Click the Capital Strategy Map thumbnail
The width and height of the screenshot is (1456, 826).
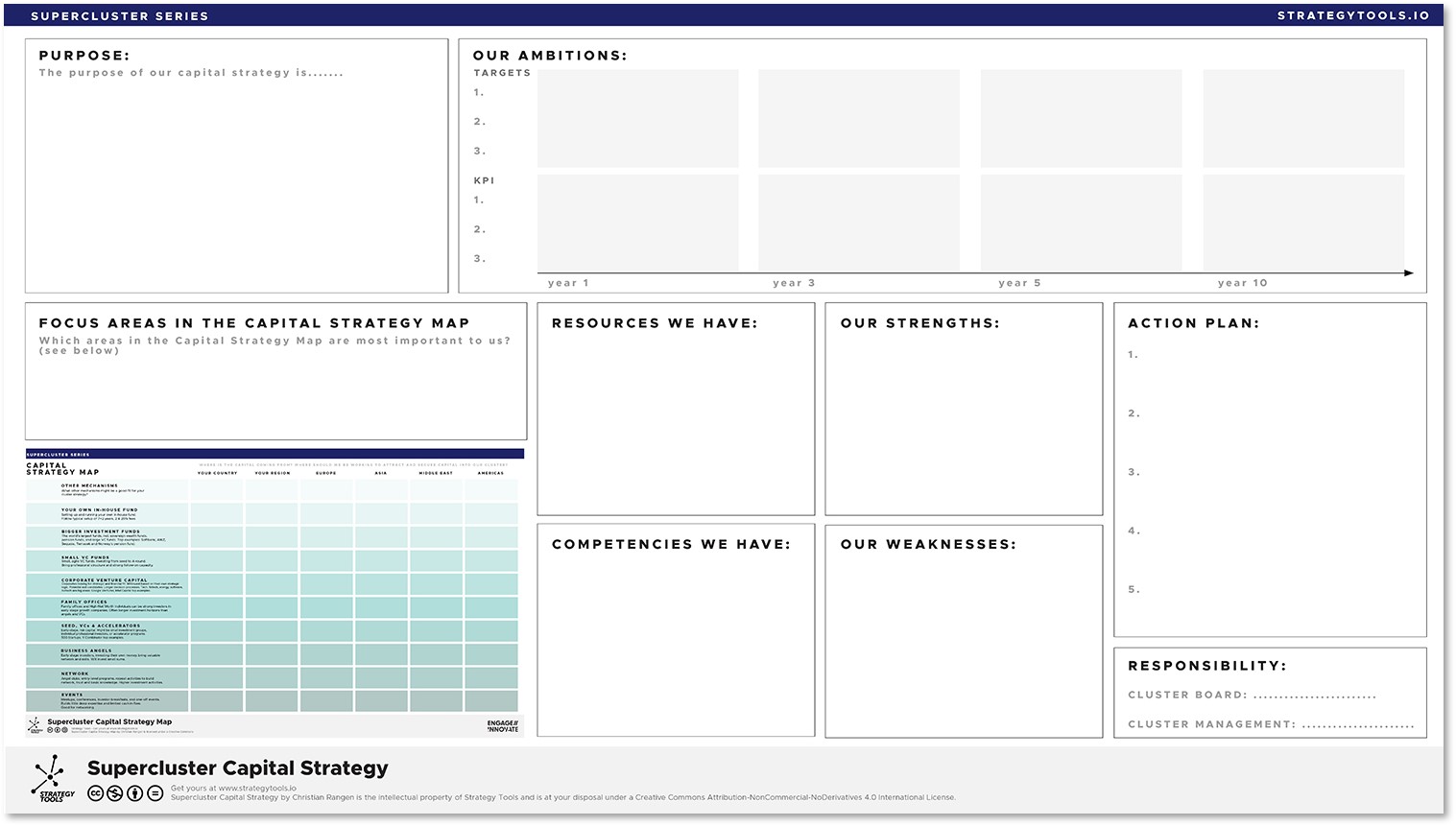(274, 593)
